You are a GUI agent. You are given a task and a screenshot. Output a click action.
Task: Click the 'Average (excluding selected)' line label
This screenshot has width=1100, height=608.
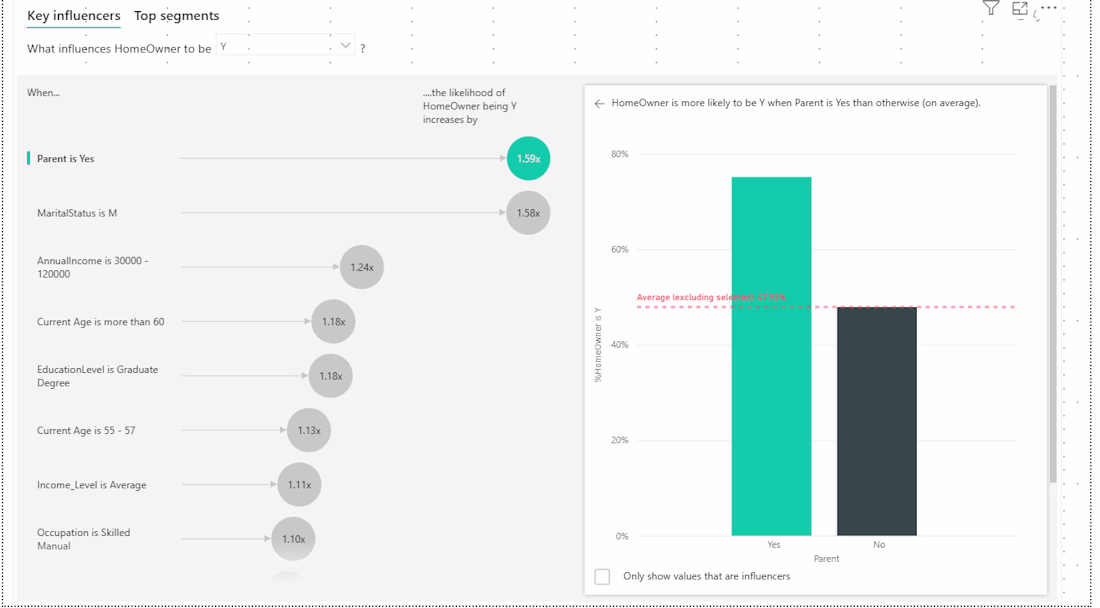711,297
